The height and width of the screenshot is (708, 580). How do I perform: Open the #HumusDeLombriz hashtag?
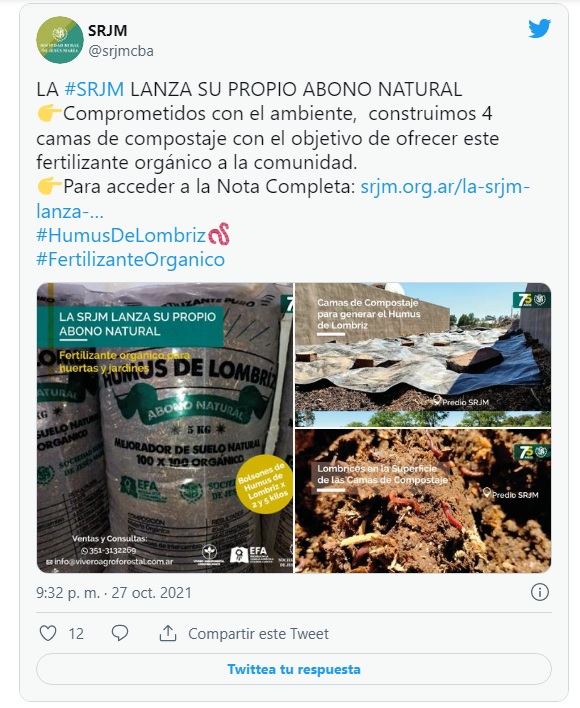pos(121,235)
